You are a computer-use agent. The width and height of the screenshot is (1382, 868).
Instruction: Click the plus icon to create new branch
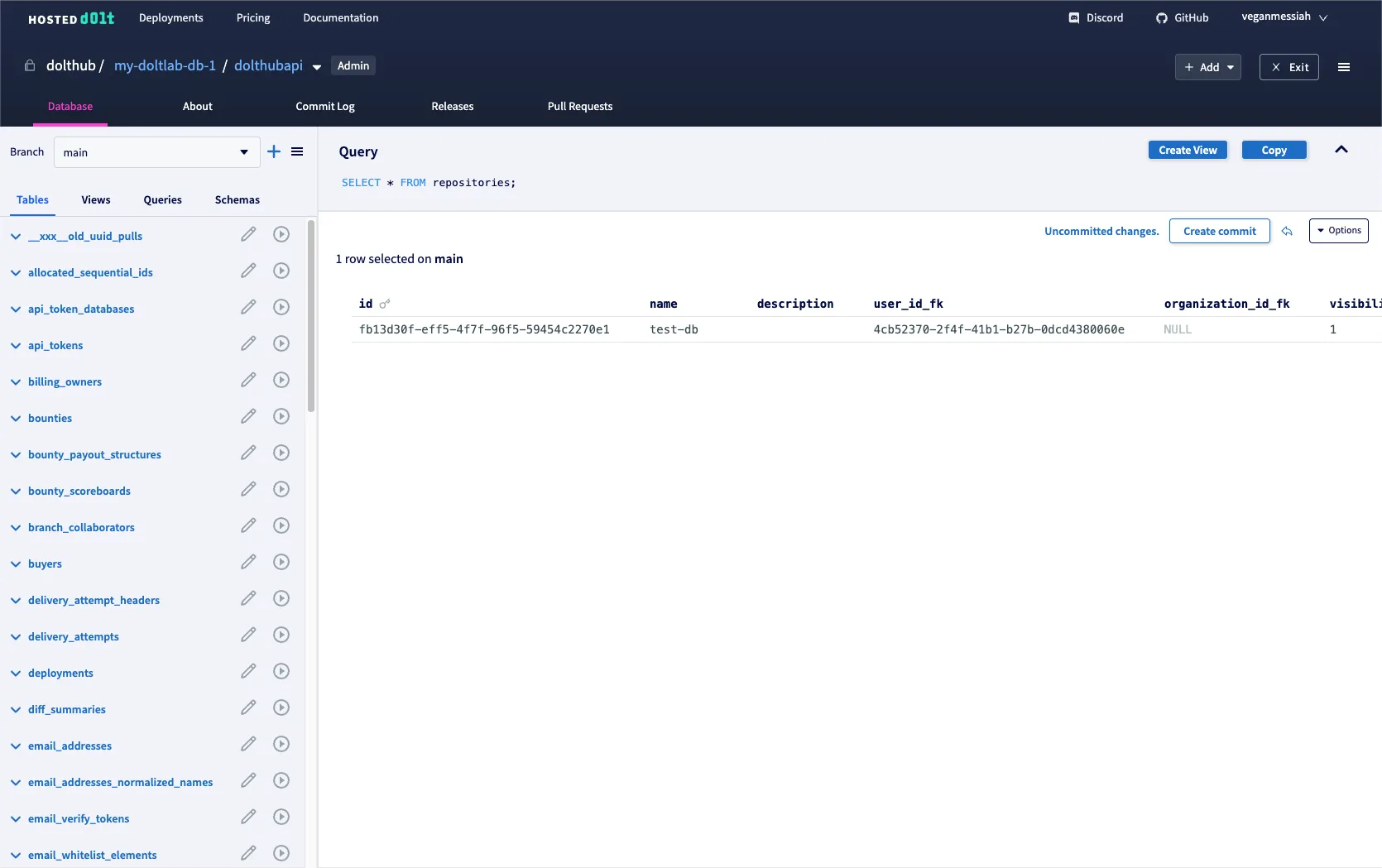(x=274, y=151)
